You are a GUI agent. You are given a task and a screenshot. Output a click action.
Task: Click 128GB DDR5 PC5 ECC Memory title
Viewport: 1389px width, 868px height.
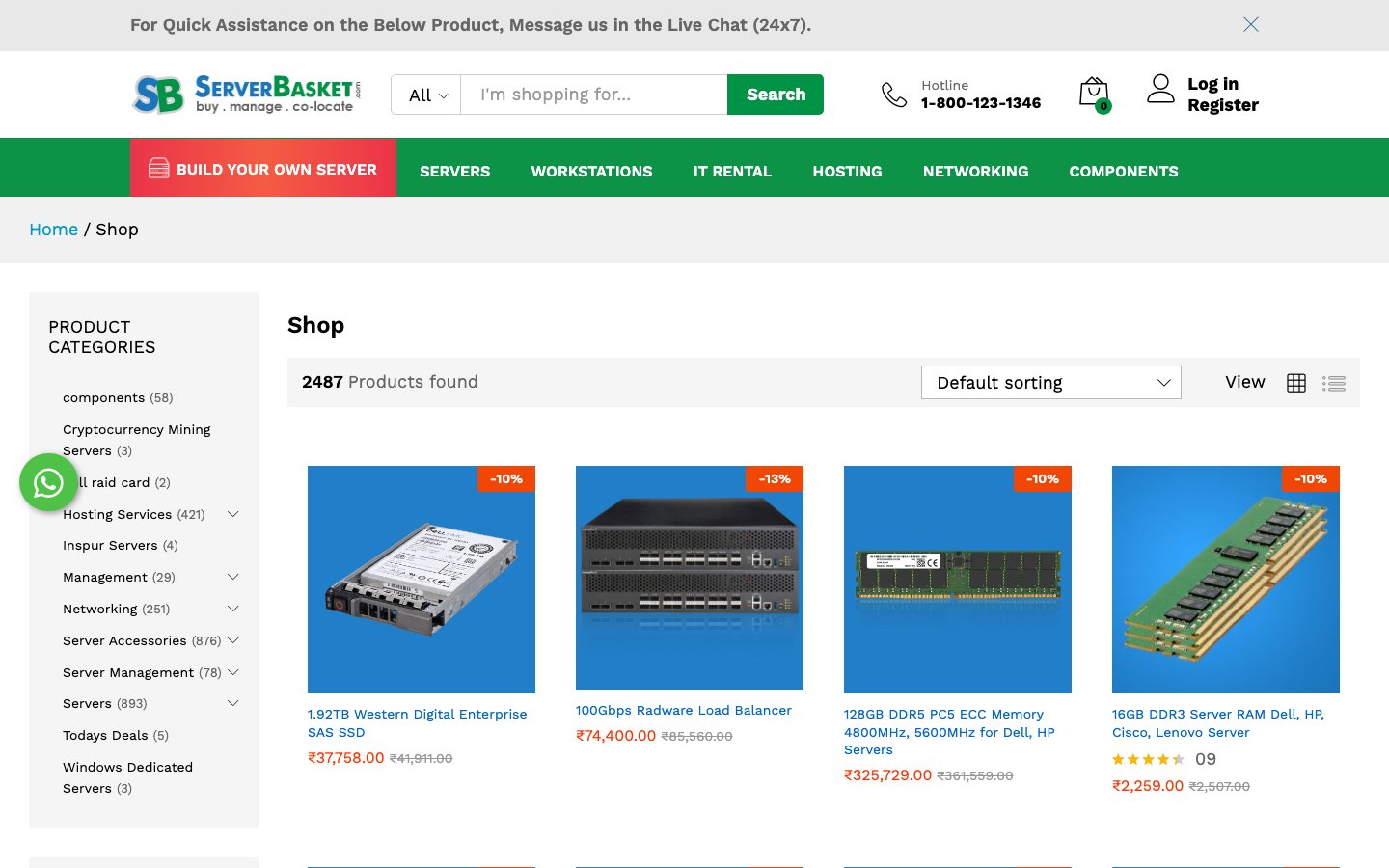point(949,732)
